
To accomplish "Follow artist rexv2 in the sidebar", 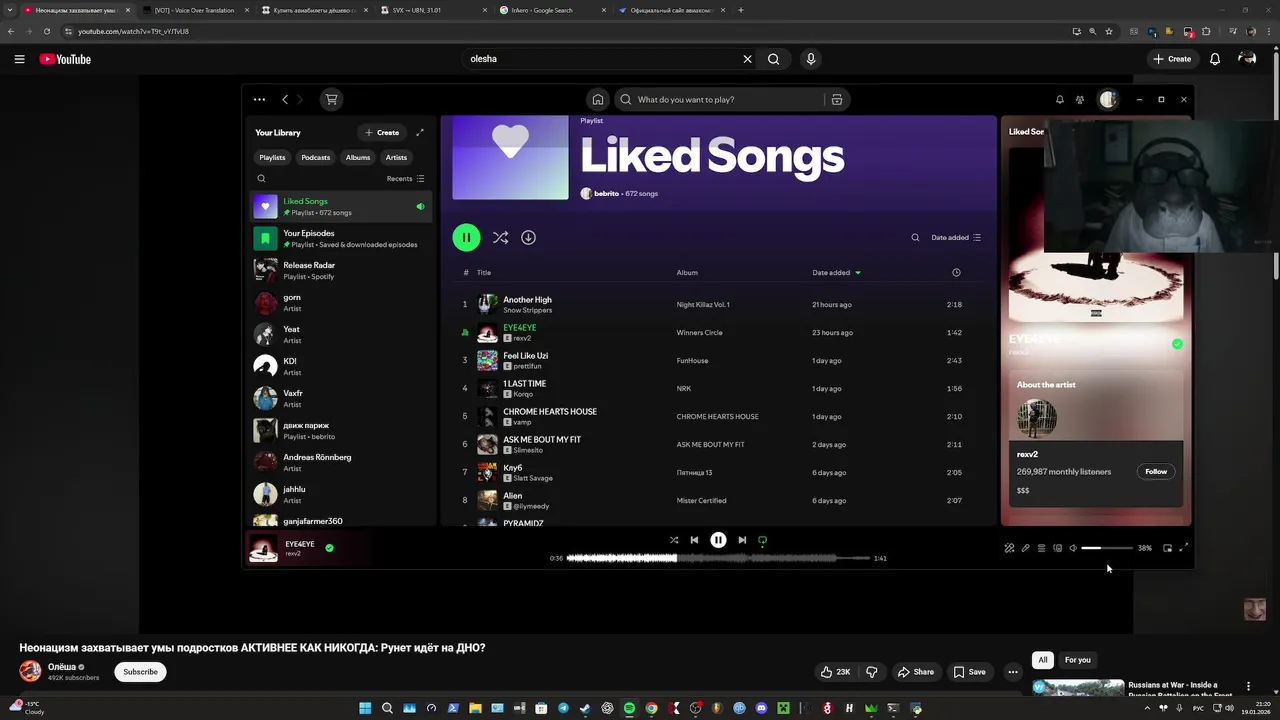I will pos(1156,471).
